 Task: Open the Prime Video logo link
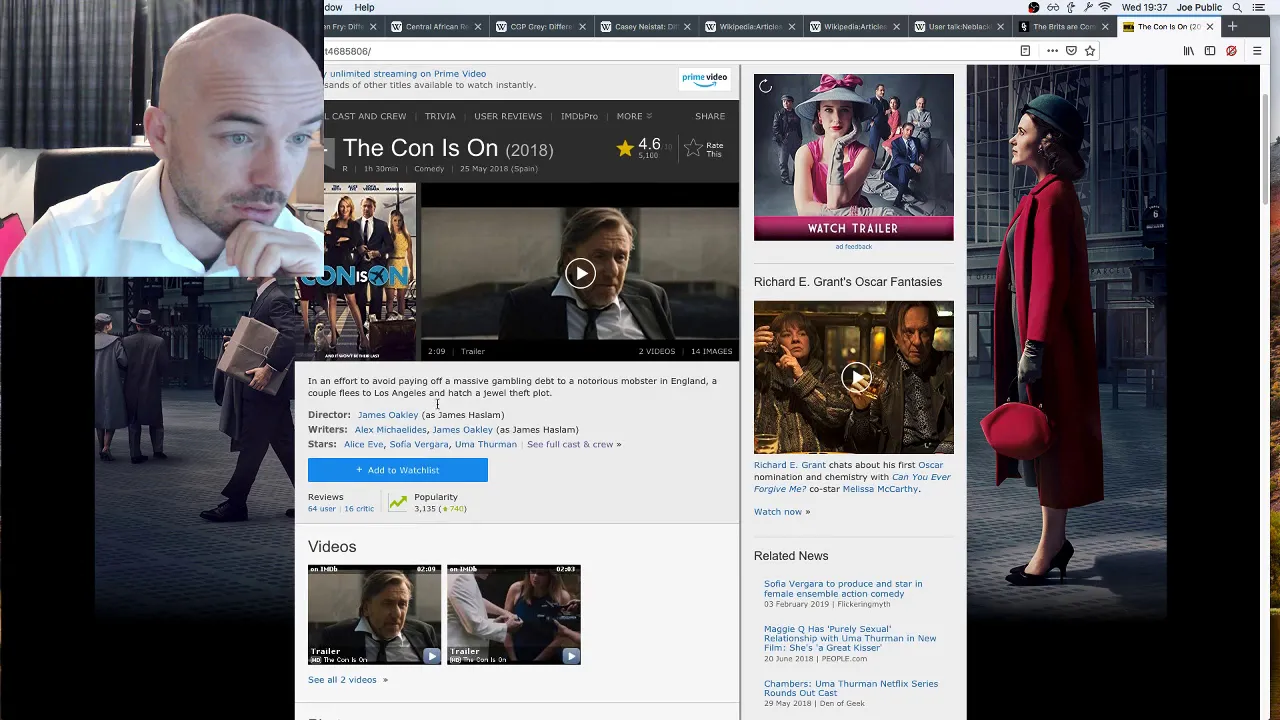[704, 79]
